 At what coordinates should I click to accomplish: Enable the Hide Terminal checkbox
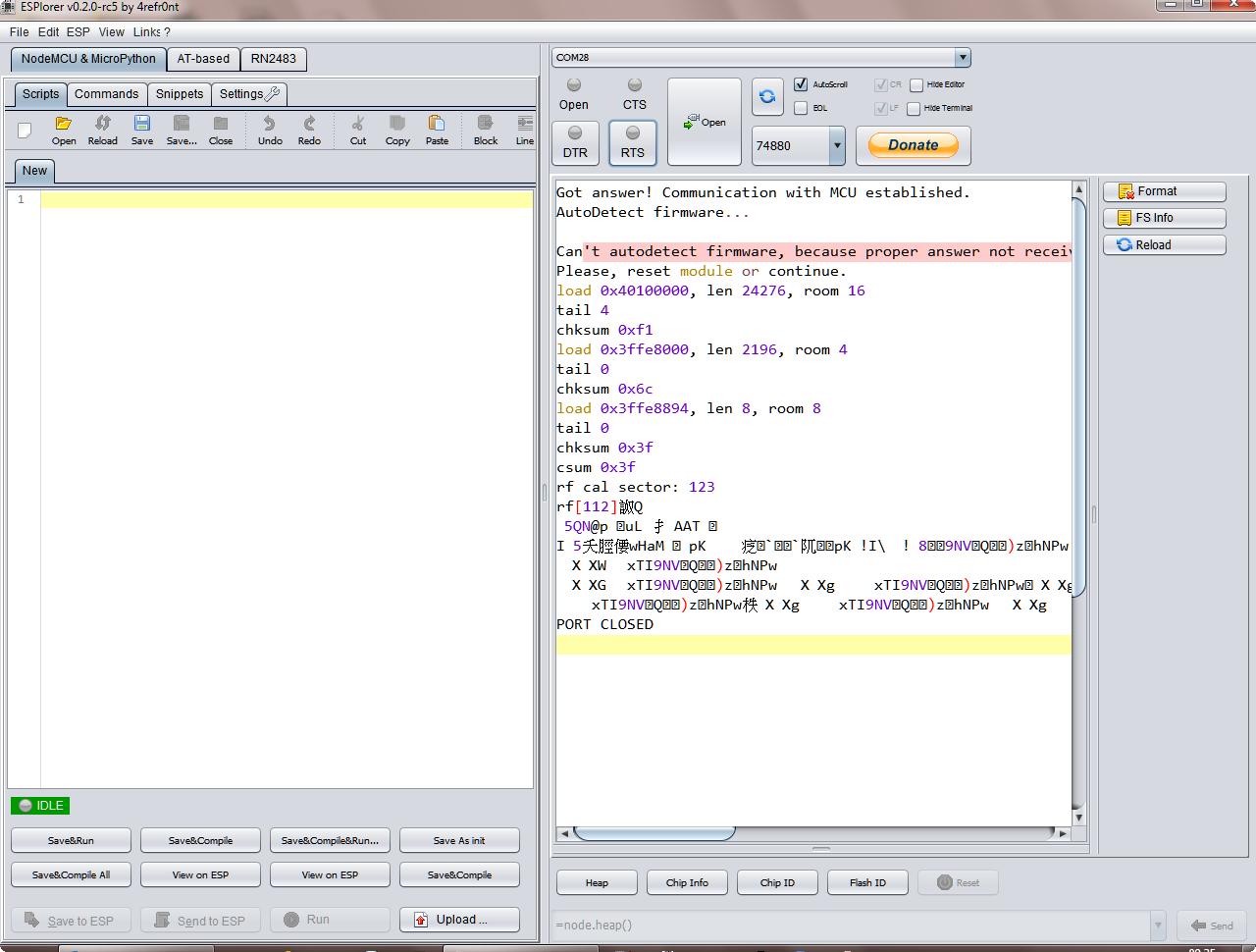pos(914,109)
